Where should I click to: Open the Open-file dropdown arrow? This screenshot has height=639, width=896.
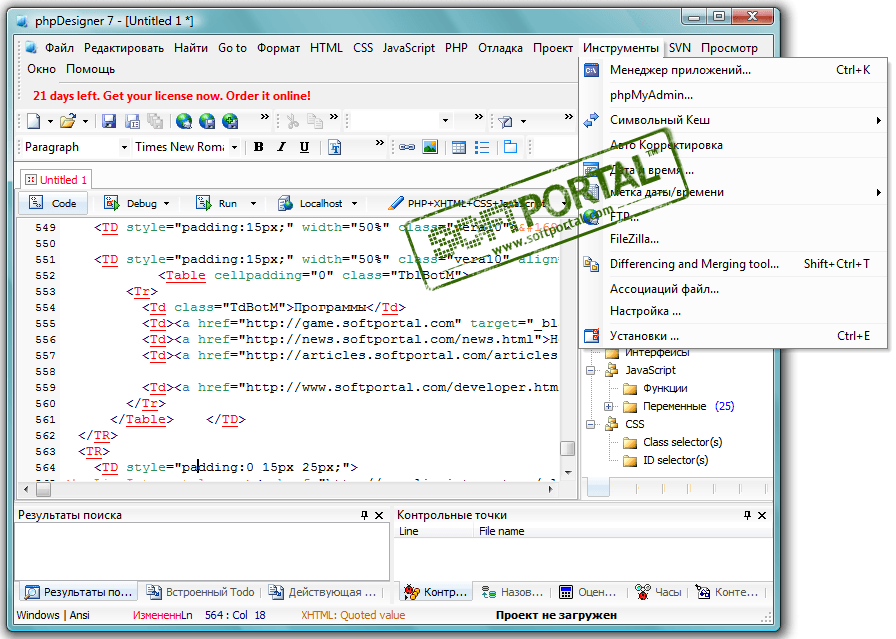[85, 121]
